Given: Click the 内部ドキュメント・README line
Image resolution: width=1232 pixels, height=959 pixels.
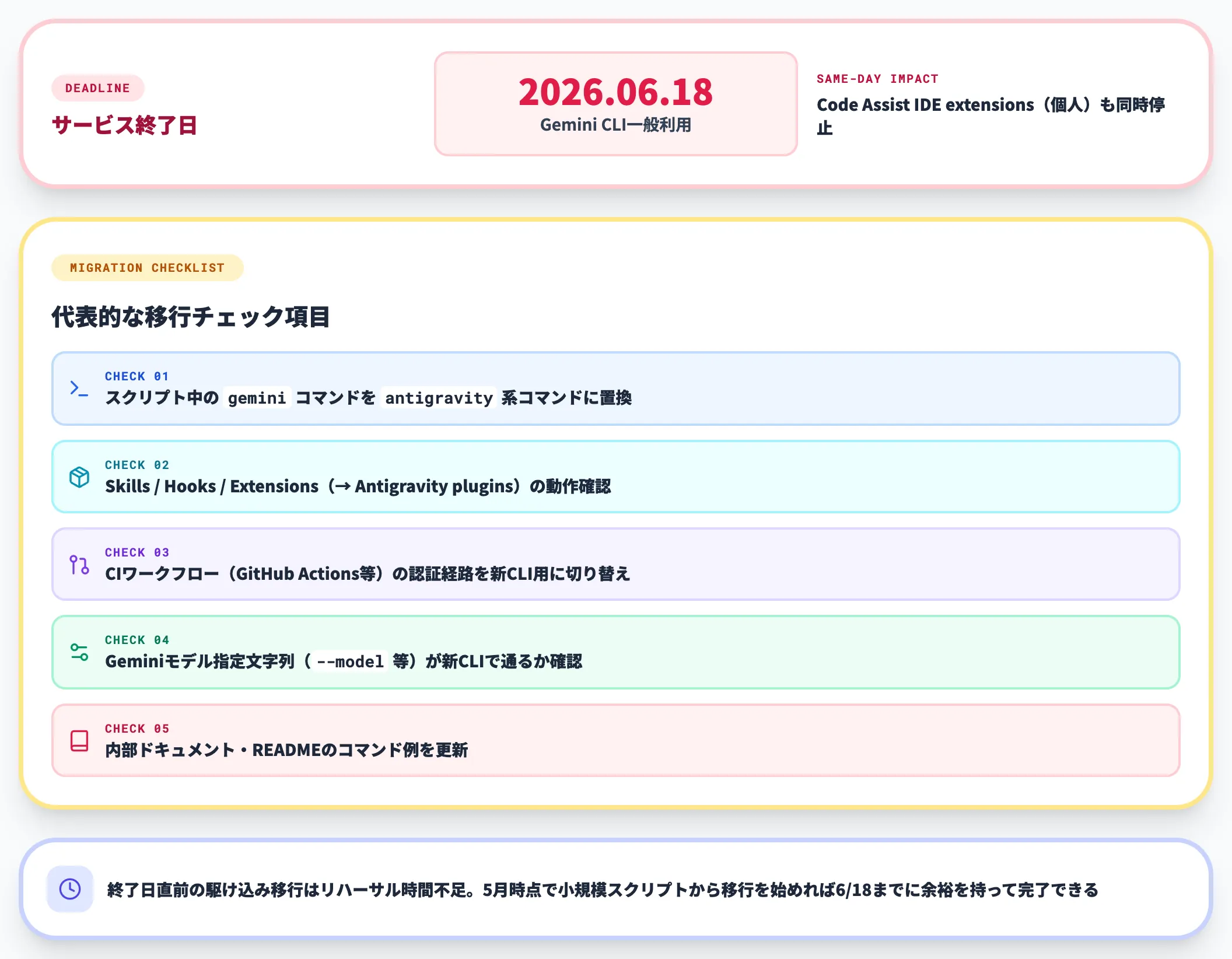Looking at the screenshot, I should click(286, 750).
